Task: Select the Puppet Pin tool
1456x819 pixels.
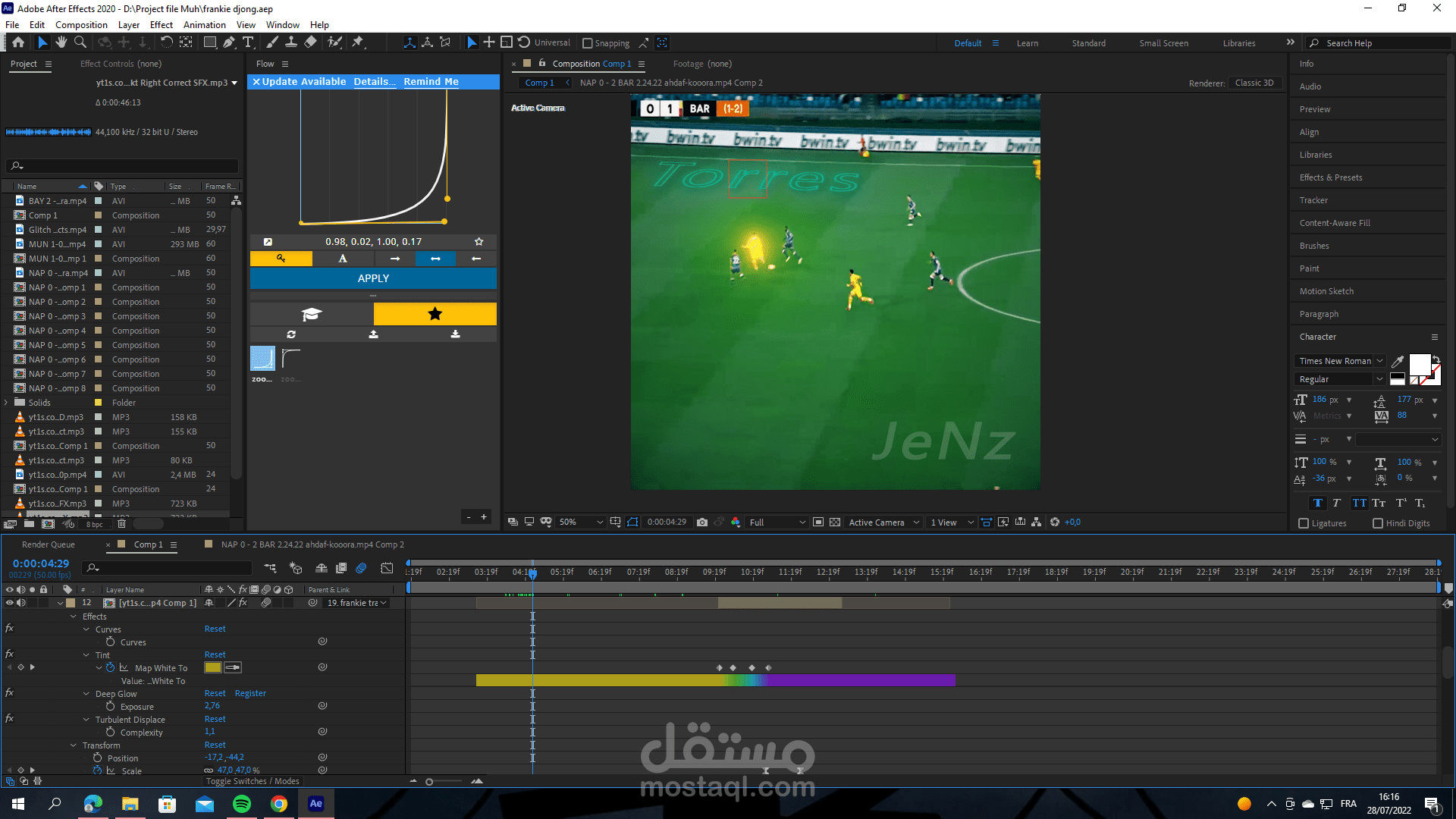Action: click(358, 42)
